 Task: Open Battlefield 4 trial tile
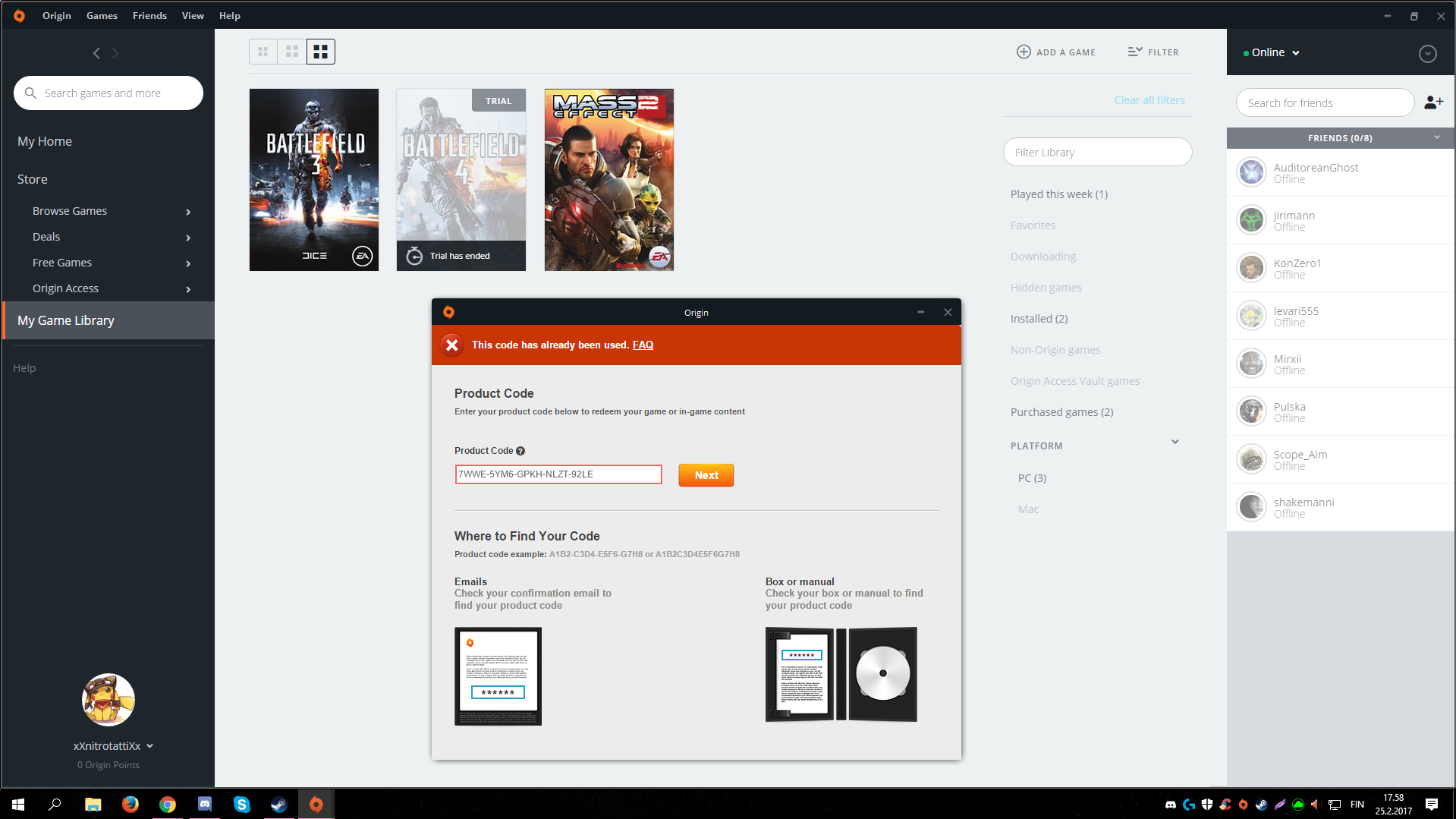tap(461, 180)
